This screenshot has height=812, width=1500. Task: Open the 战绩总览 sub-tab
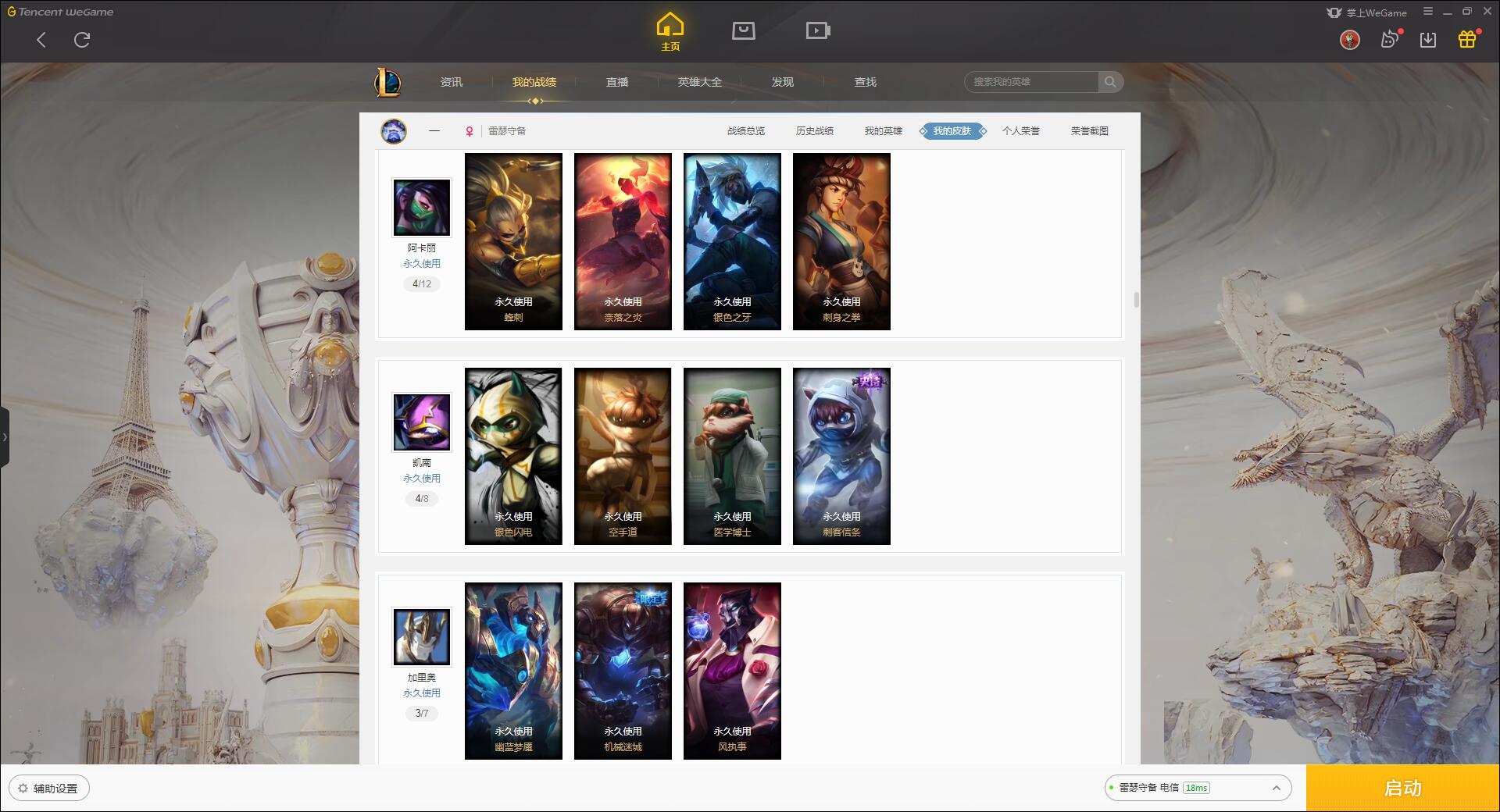[746, 131]
